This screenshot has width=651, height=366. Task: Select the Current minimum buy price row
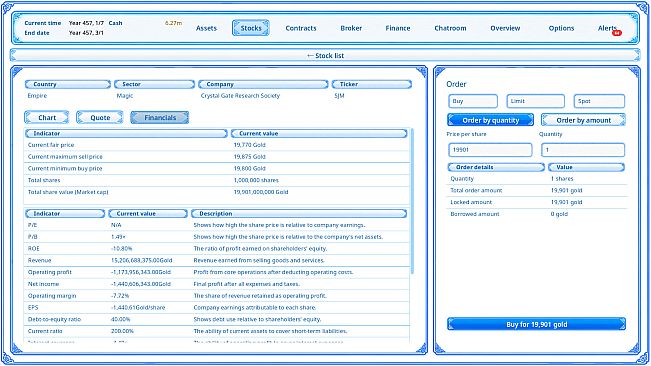(x=217, y=168)
